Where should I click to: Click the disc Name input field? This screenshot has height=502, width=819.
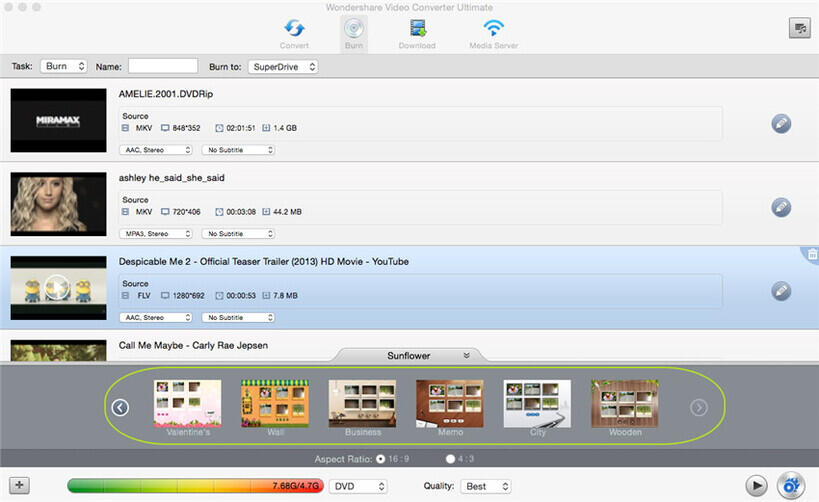[163, 66]
